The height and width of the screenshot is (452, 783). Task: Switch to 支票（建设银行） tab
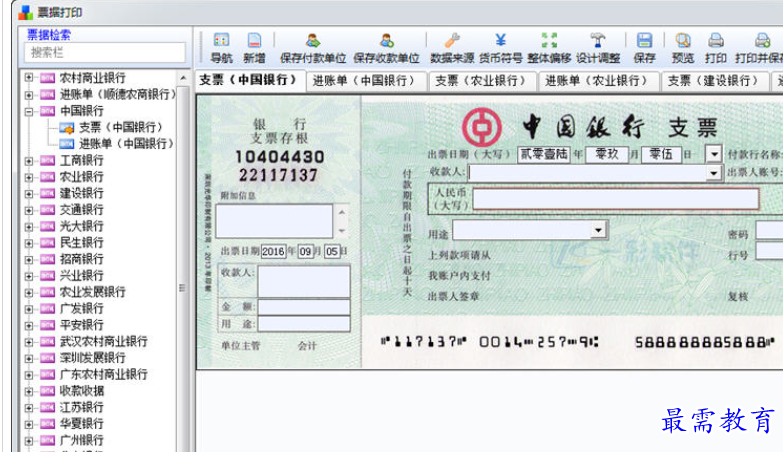[x=715, y=81]
